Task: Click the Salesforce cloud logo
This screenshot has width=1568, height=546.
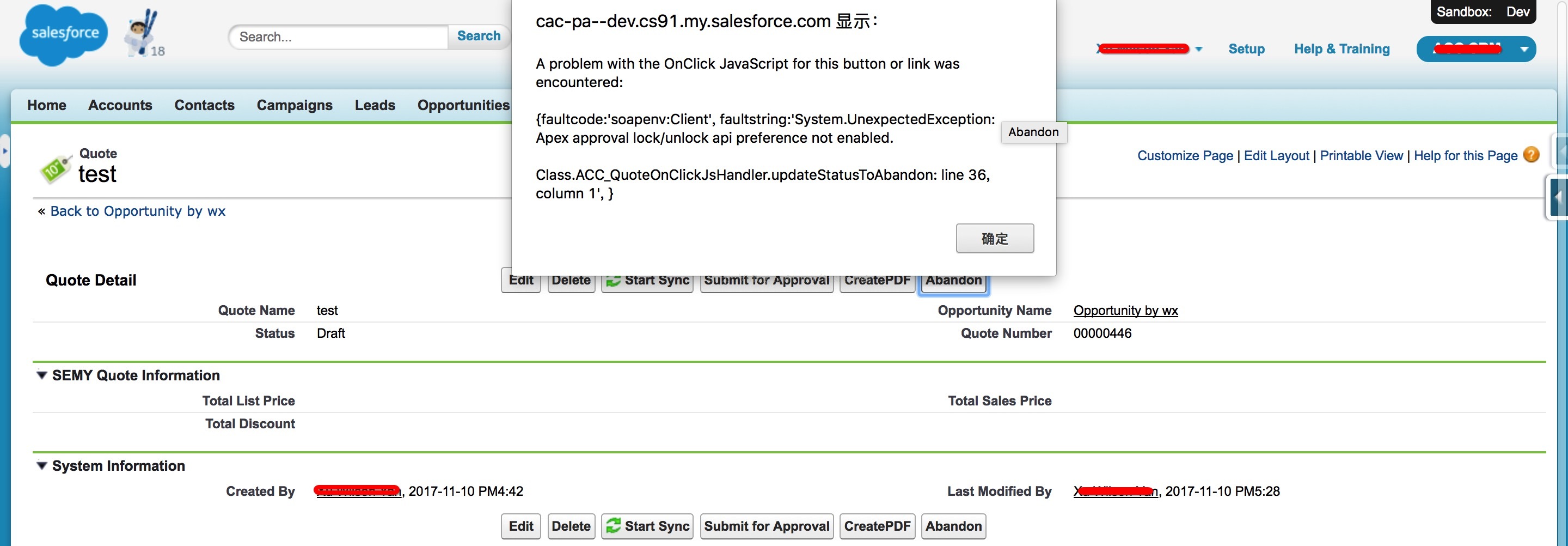Action: (x=63, y=34)
